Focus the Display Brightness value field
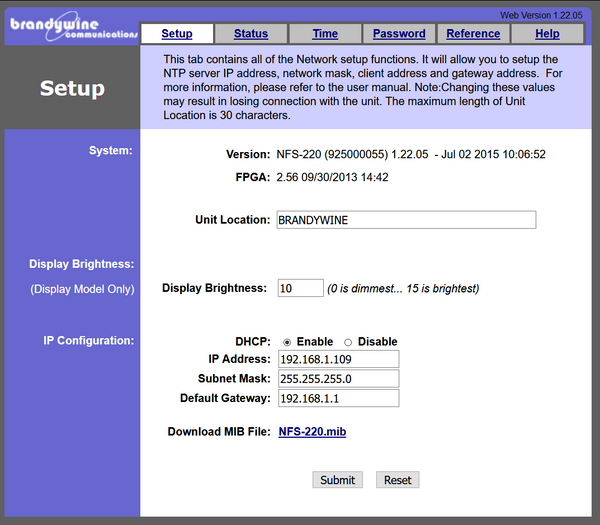 click(x=301, y=288)
